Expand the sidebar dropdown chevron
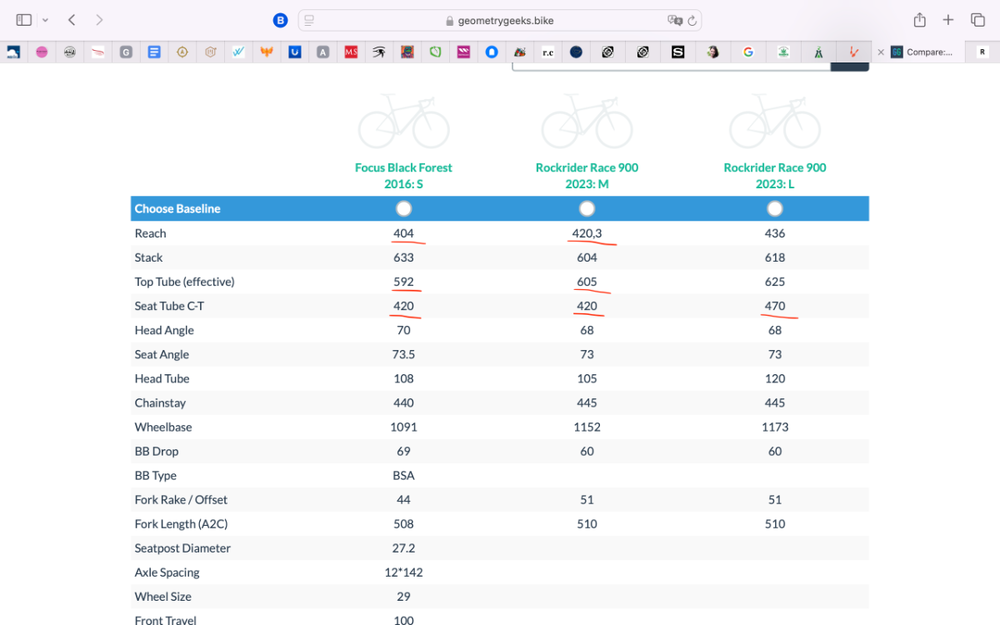1000x625 pixels. pos(45,20)
